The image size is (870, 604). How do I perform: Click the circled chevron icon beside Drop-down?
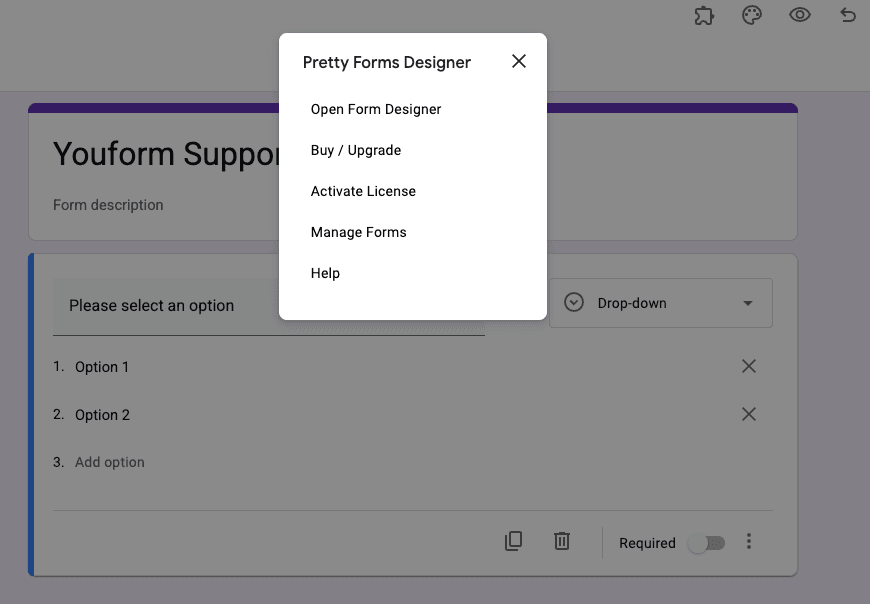[574, 302]
